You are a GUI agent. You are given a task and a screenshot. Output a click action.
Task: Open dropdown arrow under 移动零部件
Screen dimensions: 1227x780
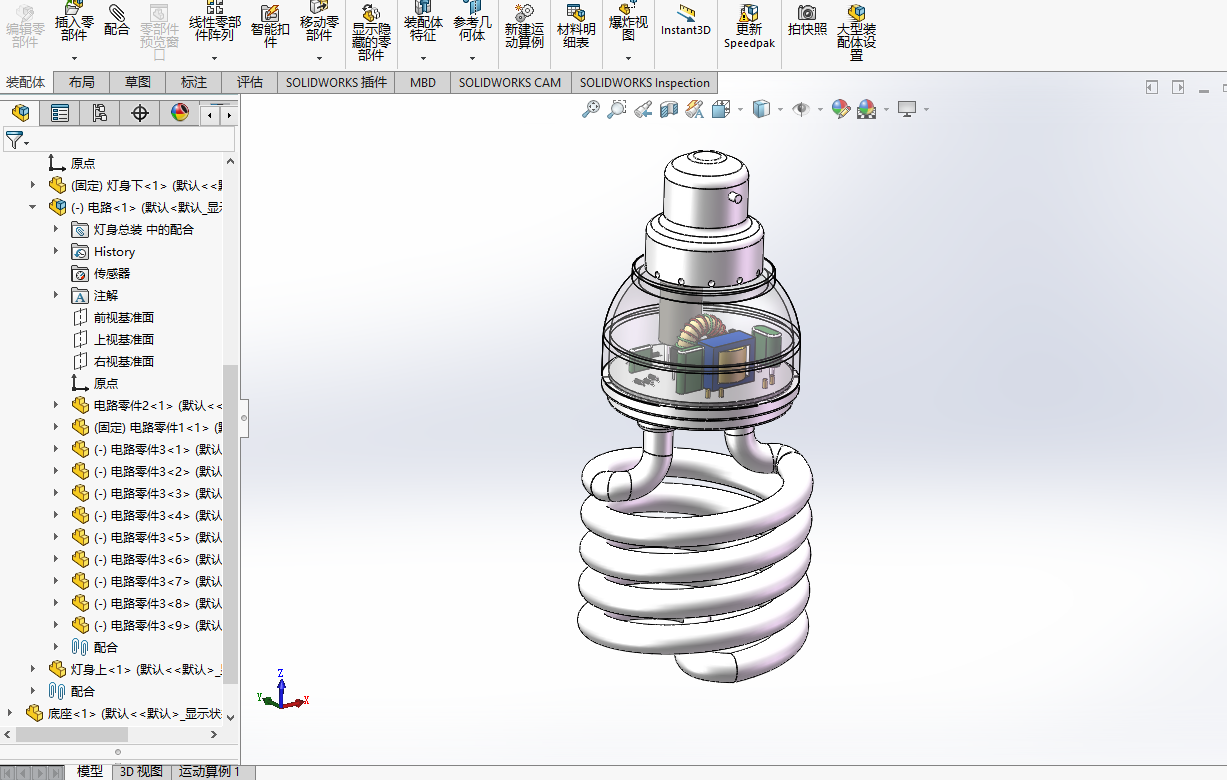tap(319, 58)
